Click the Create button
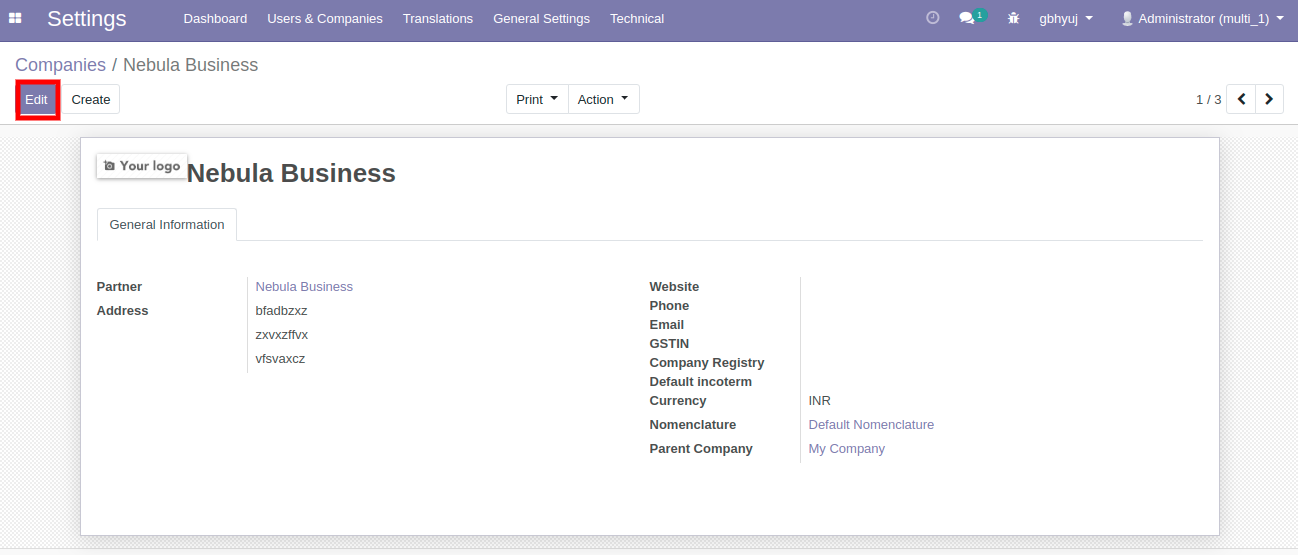 (x=91, y=99)
